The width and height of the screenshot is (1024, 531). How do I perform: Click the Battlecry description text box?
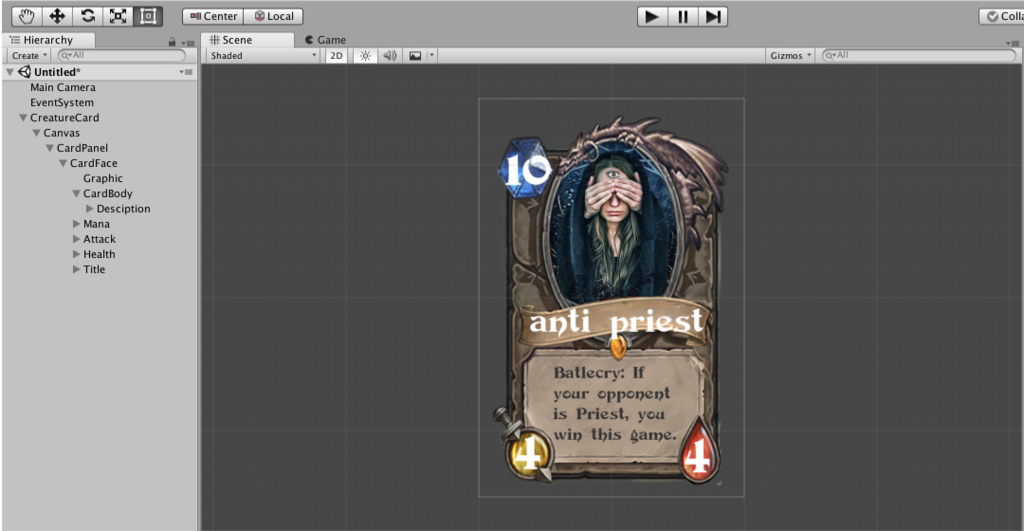pos(614,406)
